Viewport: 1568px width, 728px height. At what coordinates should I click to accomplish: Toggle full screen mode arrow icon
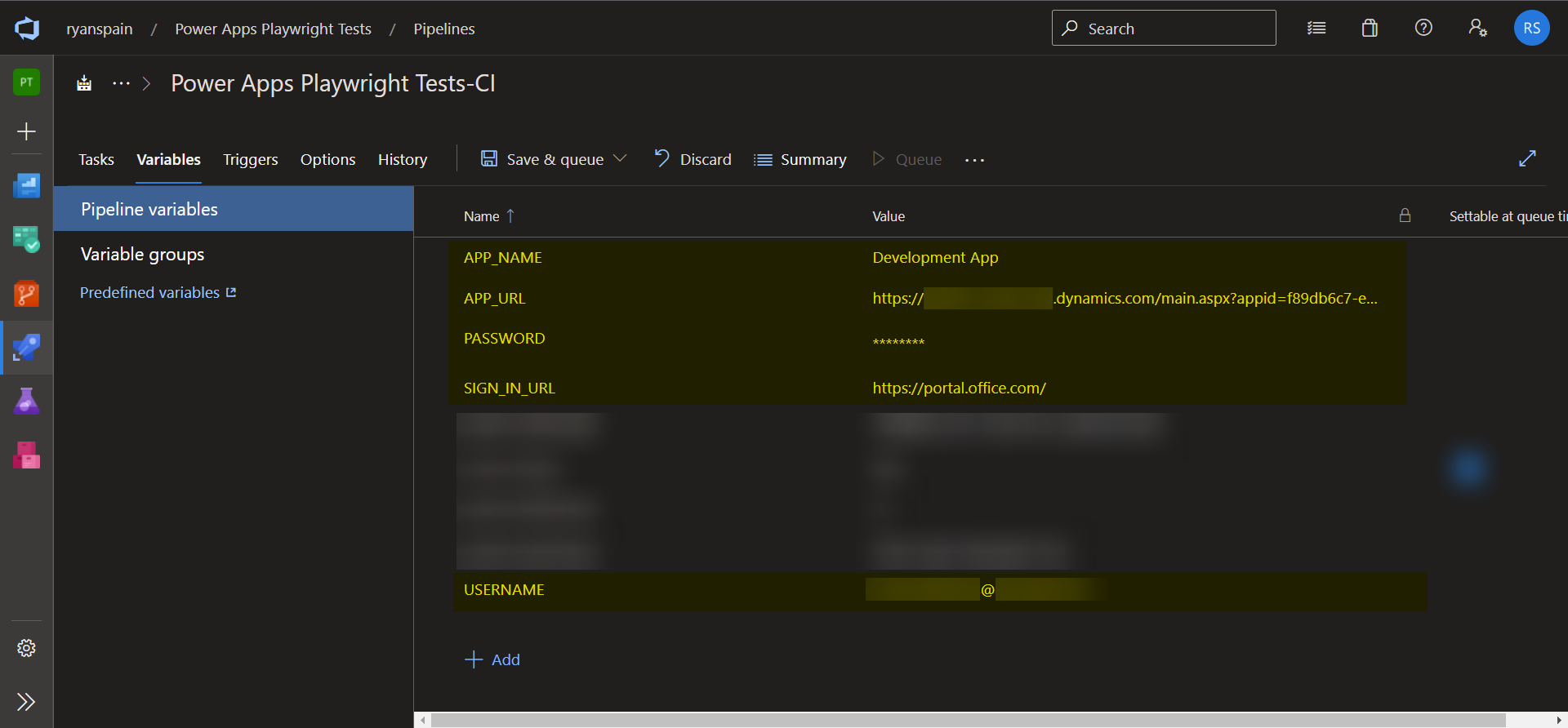coord(1527,158)
